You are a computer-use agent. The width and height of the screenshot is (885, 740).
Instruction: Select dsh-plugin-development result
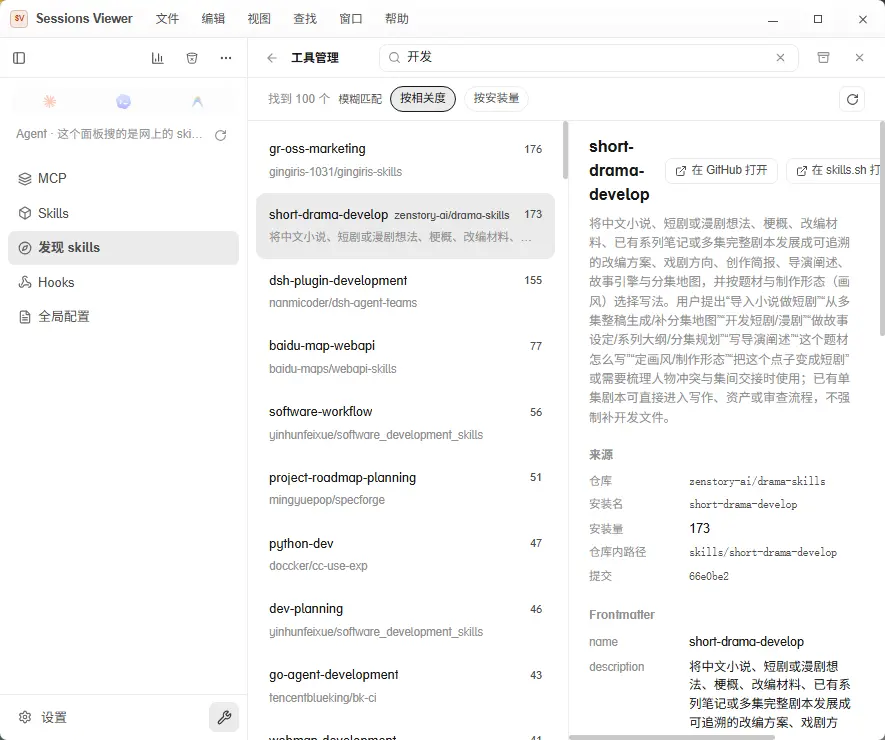pyautogui.click(x=405, y=292)
